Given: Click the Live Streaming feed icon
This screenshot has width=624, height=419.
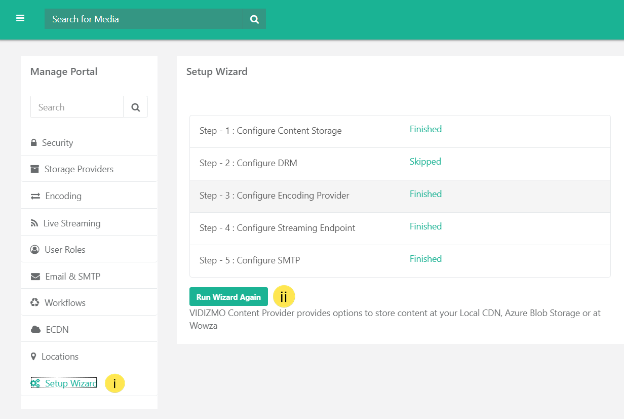Looking at the screenshot, I should pos(35,223).
